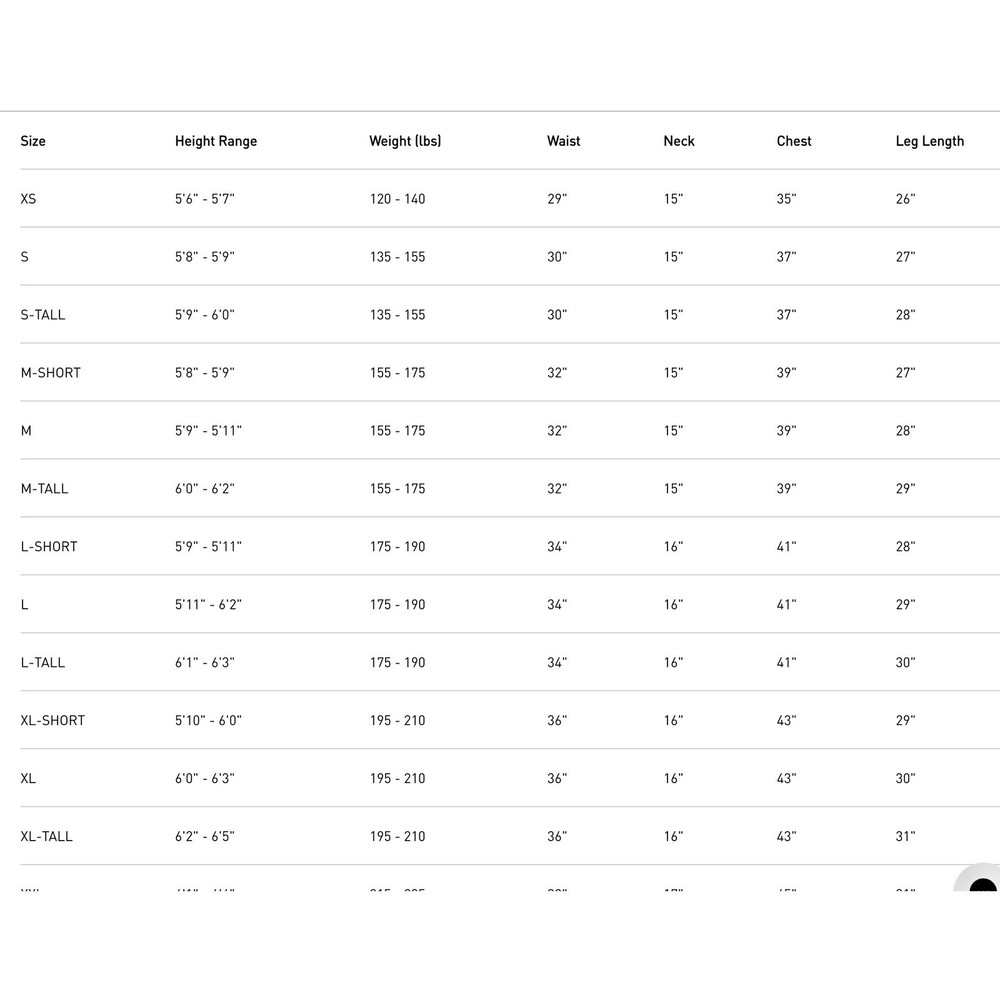Select the XS size row label
This screenshot has width=1000, height=1000.
(28, 199)
